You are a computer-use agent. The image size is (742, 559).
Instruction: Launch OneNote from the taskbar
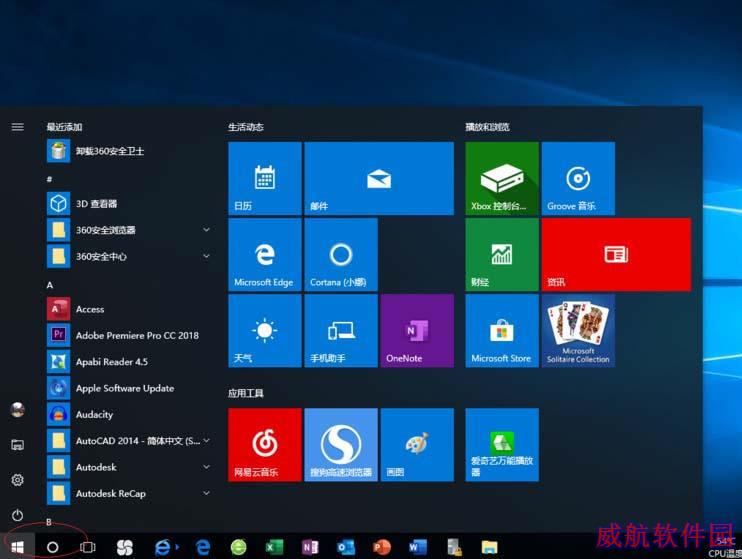[310, 547]
